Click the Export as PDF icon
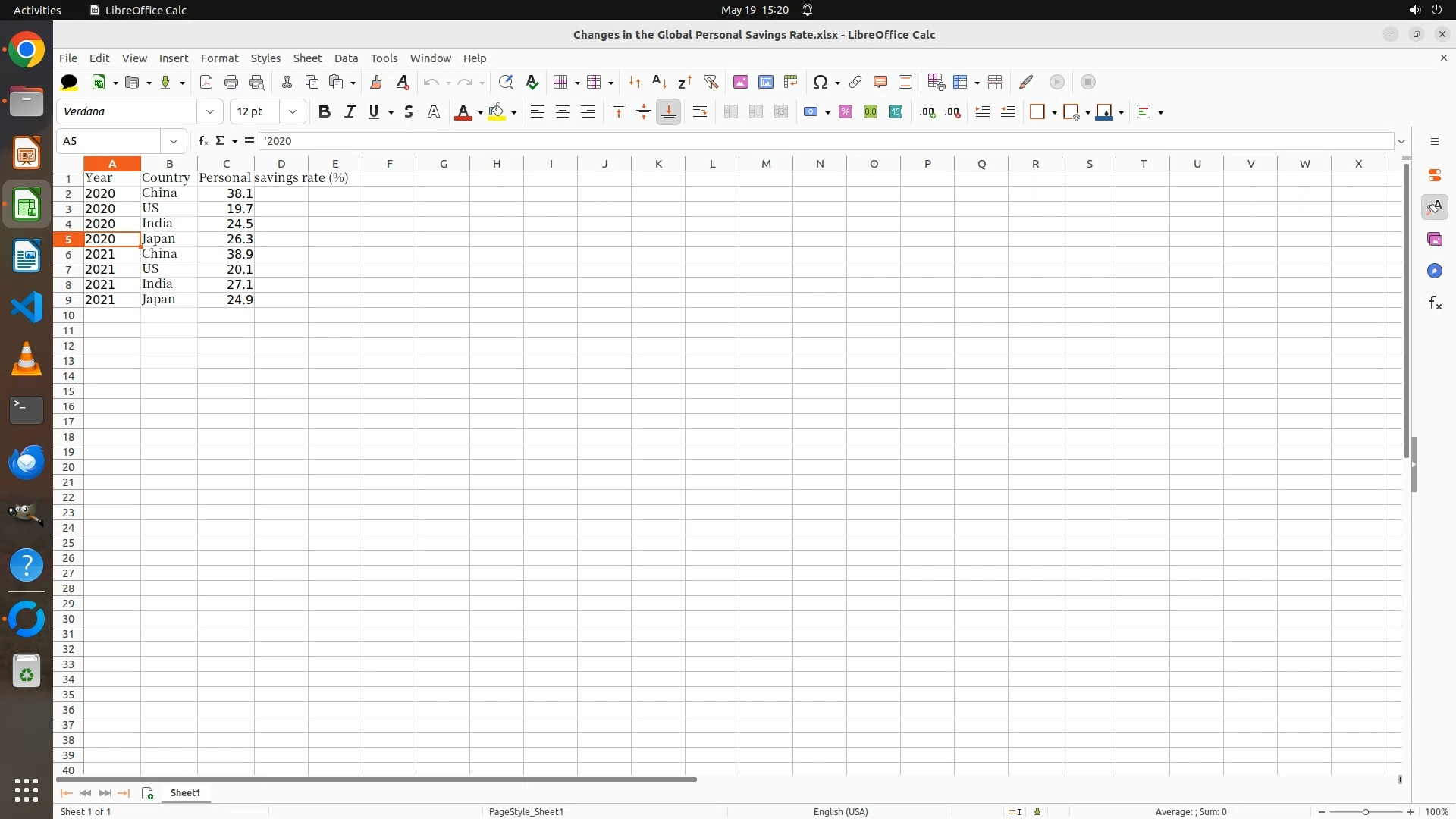Viewport: 1456px width, 819px height. 206,82
